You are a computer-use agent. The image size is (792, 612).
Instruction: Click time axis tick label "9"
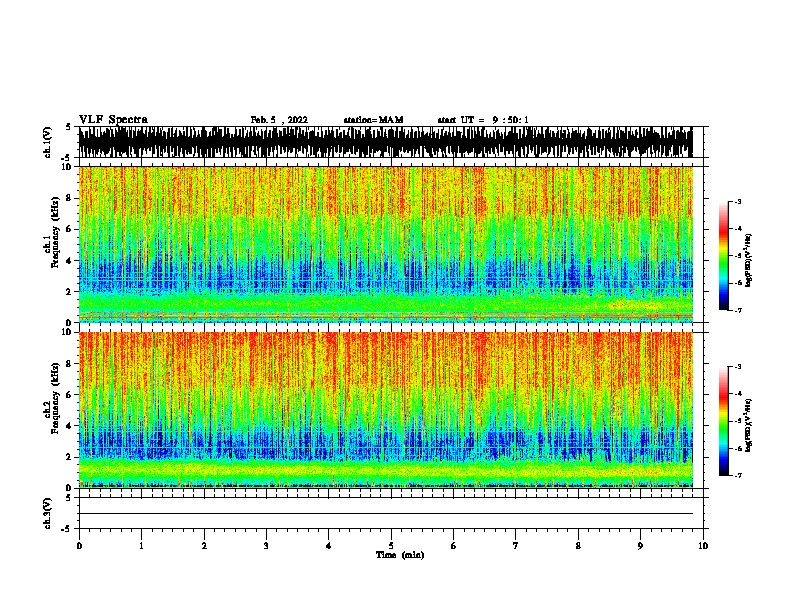[x=640, y=546]
